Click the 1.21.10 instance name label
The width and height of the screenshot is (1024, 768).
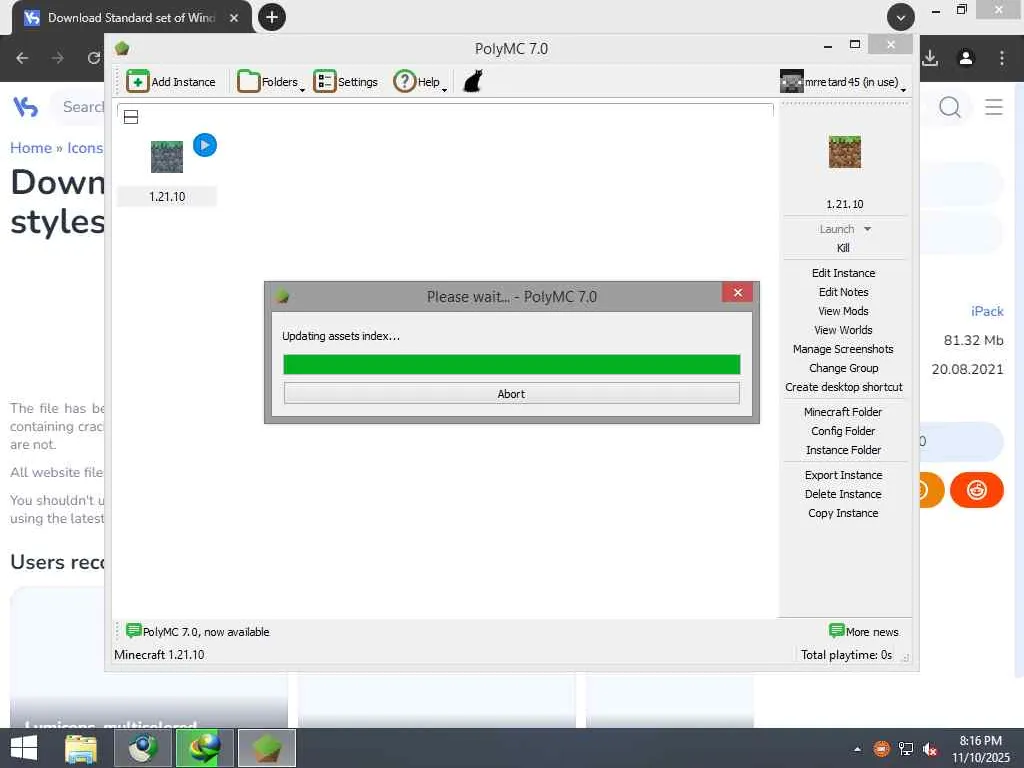(167, 197)
